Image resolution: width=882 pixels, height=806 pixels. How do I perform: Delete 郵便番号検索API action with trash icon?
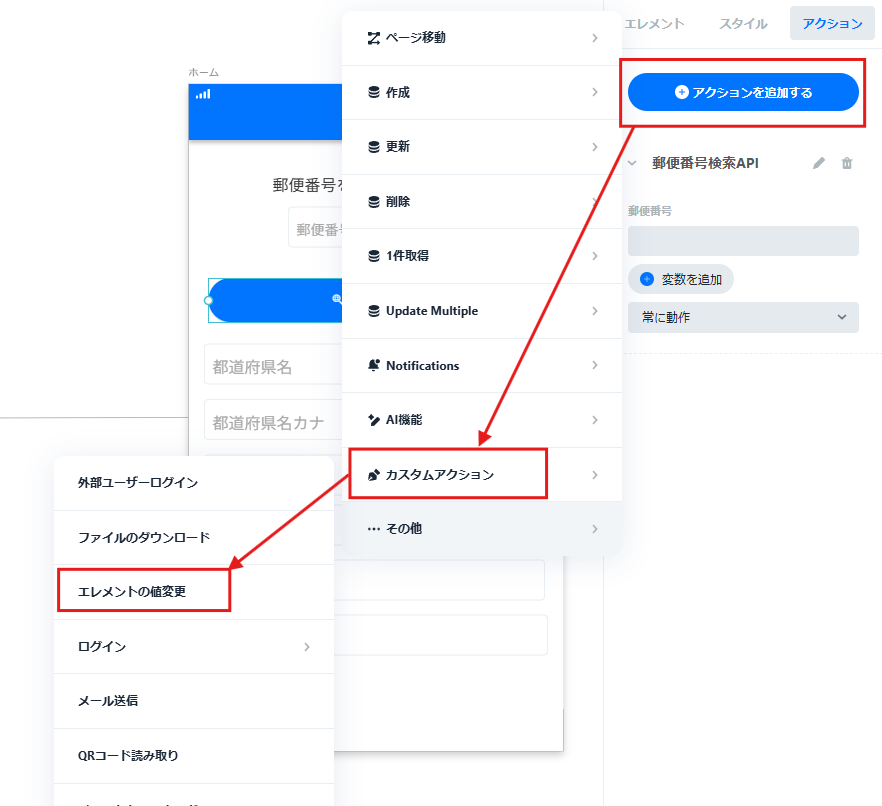coord(847,163)
